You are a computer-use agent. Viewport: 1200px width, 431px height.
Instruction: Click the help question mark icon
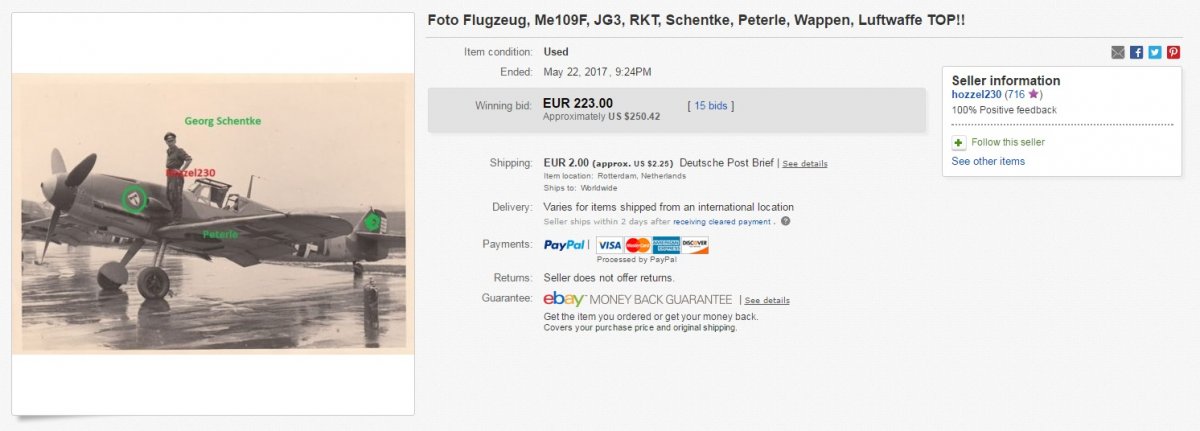(785, 221)
